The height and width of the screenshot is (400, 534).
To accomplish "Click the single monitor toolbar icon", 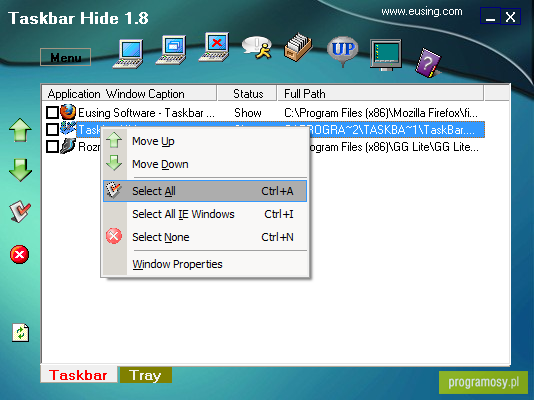I will click(128, 54).
